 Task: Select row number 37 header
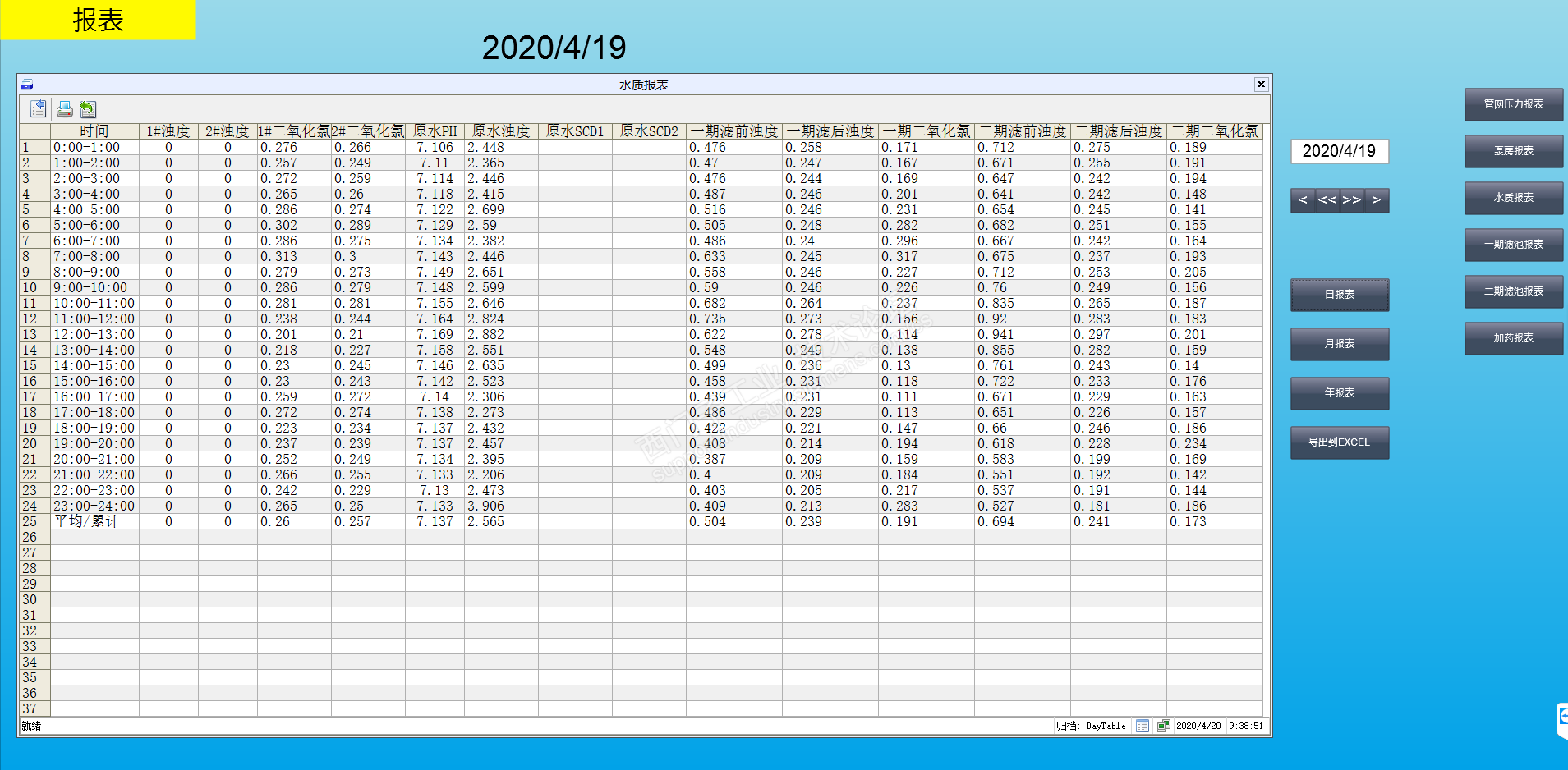34,709
